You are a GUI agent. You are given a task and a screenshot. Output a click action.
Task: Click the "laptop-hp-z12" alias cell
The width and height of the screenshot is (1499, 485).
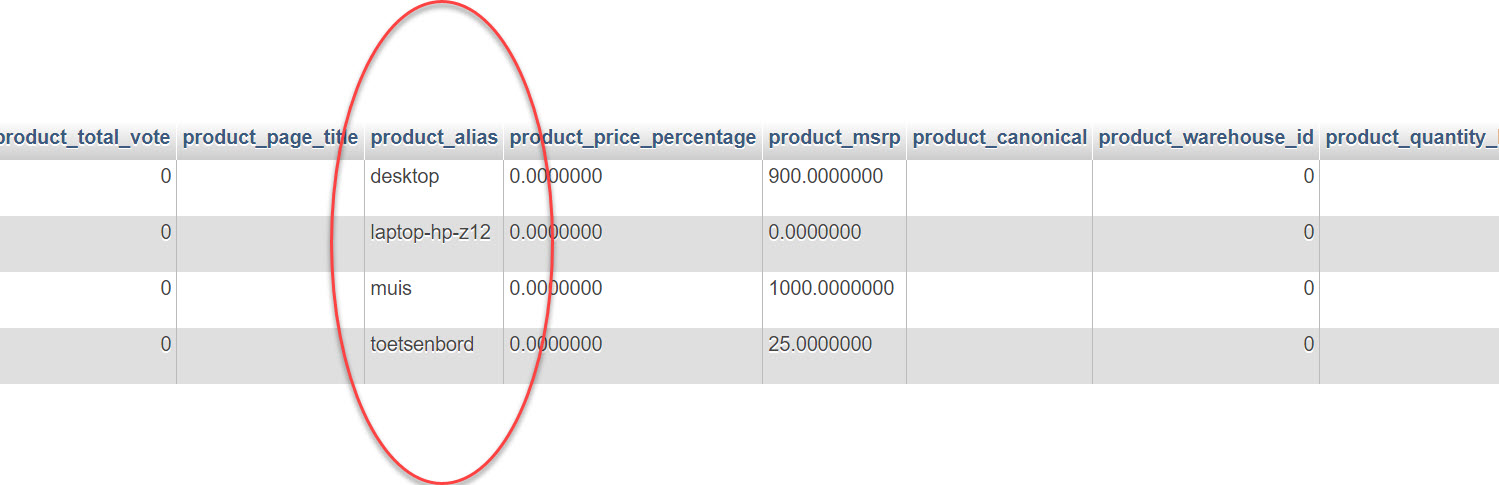(x=430, y=233)
